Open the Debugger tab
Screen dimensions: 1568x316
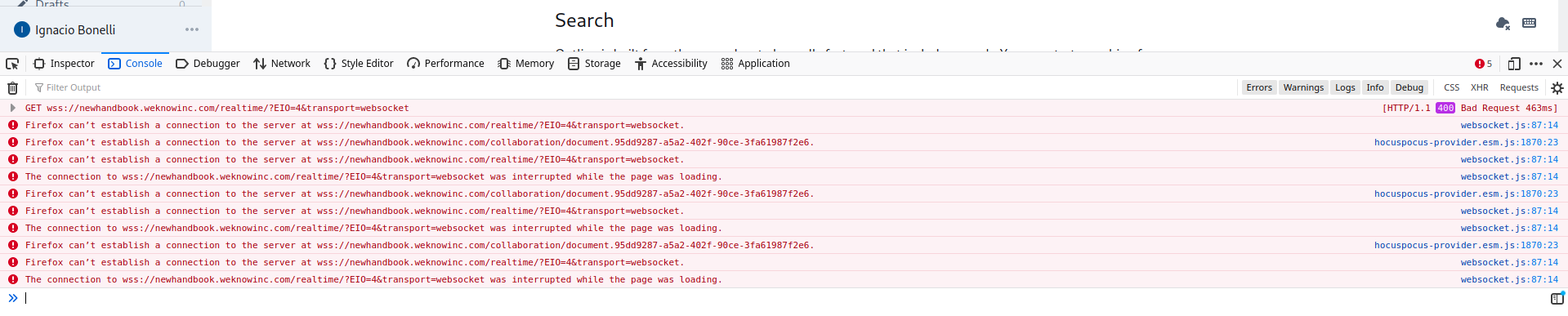(208, 64)
